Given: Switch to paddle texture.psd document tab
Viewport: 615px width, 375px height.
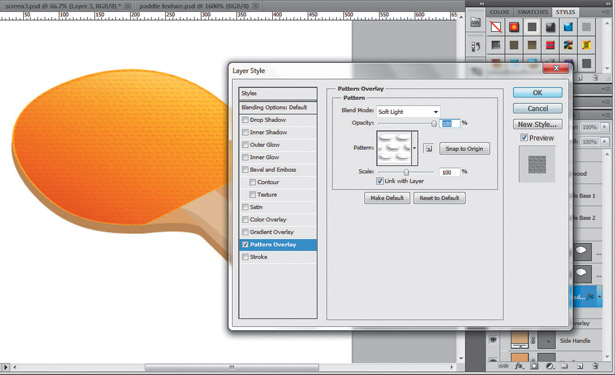Looking at the screenshot, I should point(194,6).
